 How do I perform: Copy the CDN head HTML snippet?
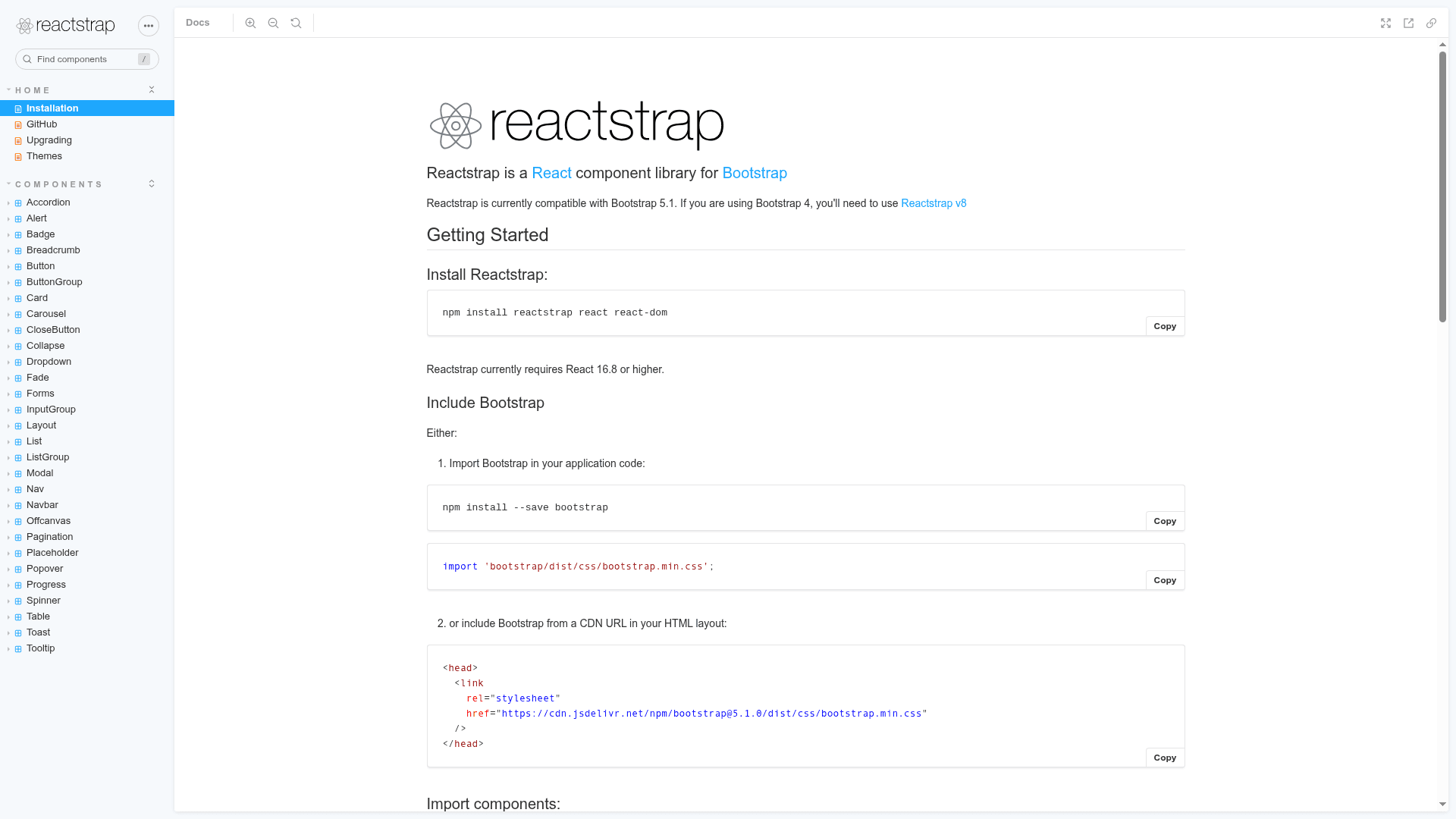(1165, 758)
